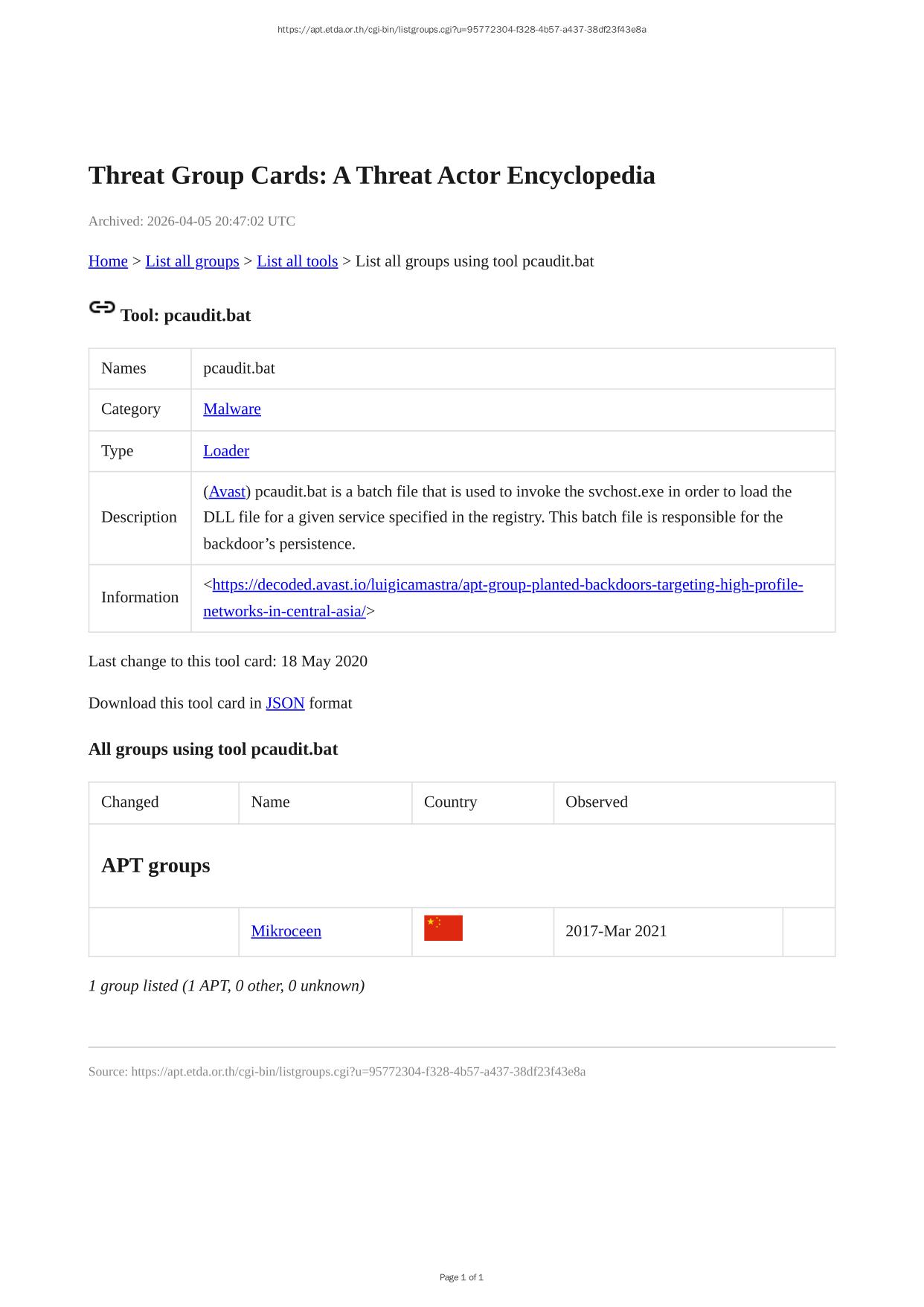The image size is (924, 1307).
Task: Click the Name column header
Action: click(270, 802)
